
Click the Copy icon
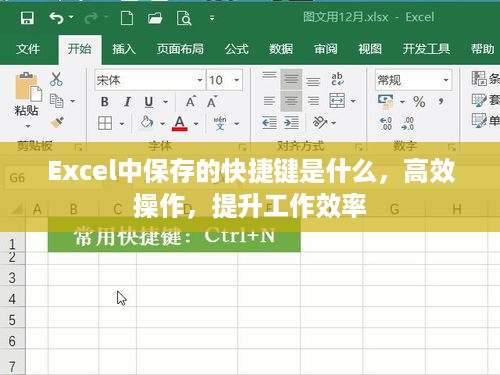point(56,101)
